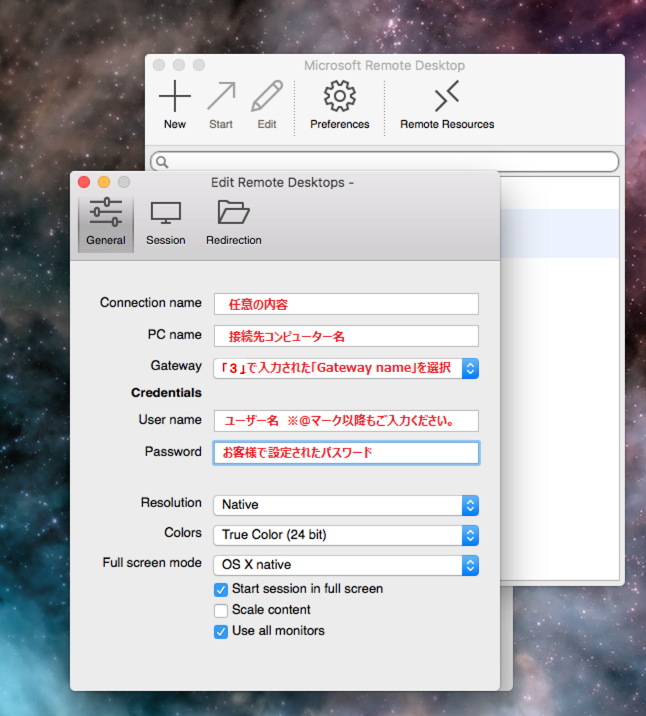Switch to the Redirection tab

click(234, 223)
